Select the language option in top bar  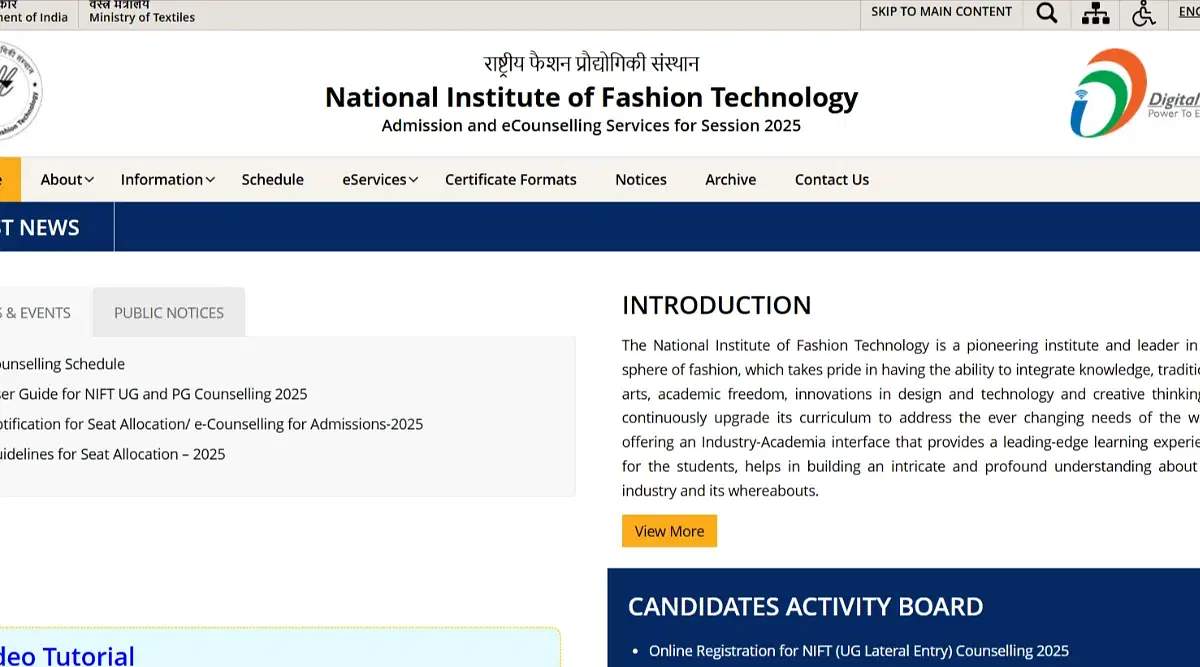[x=1189, y=12]
